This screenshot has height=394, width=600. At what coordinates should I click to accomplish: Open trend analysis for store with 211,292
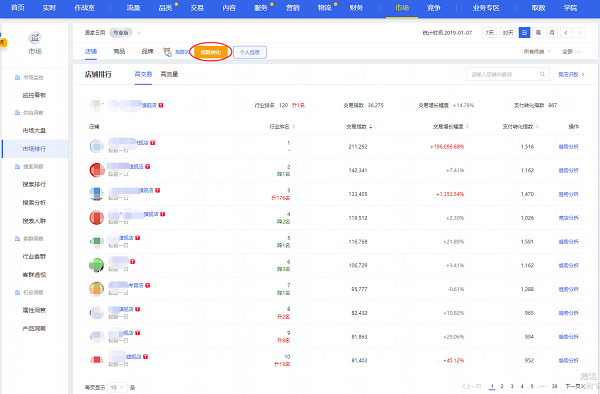coord(569,147)
